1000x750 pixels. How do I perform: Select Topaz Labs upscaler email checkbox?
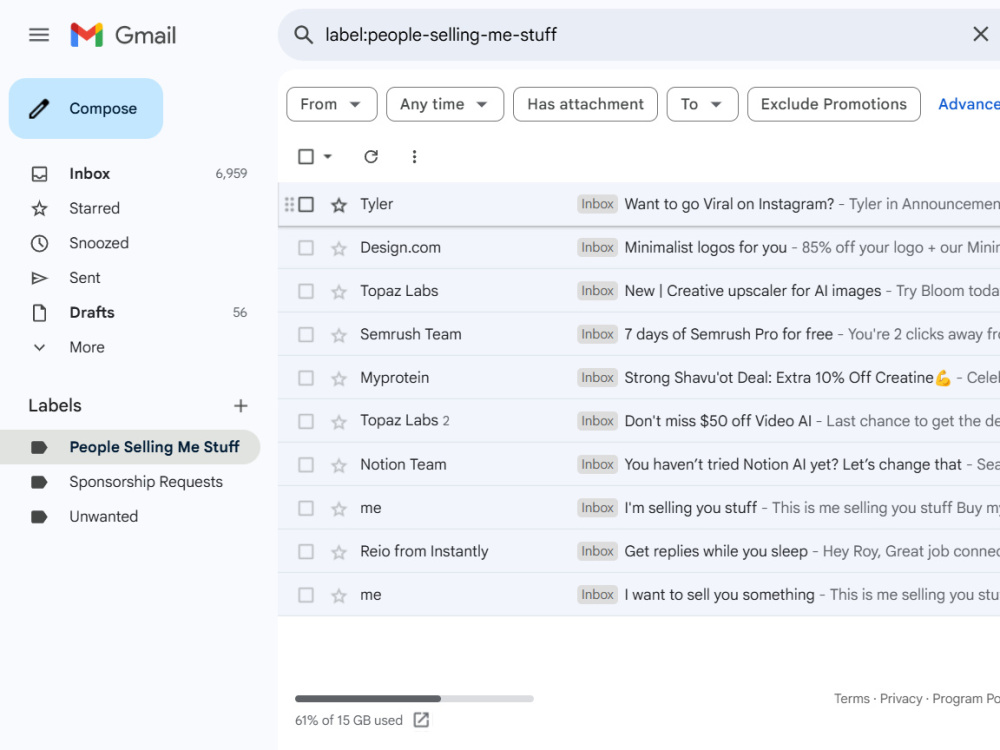click(x=306, y=291)
